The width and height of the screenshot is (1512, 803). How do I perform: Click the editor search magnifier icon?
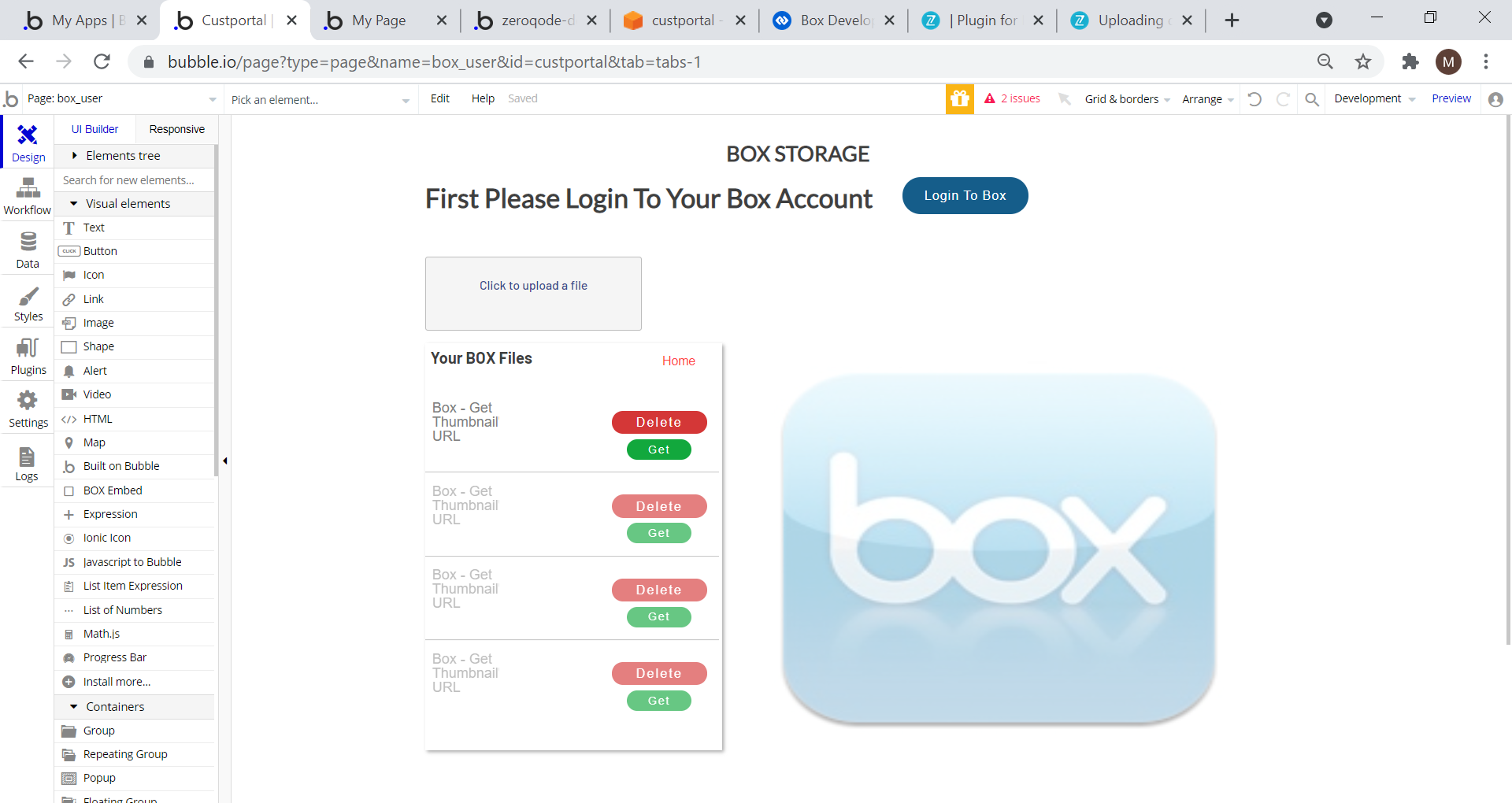pyautogui.click(x=1312, y=99)
